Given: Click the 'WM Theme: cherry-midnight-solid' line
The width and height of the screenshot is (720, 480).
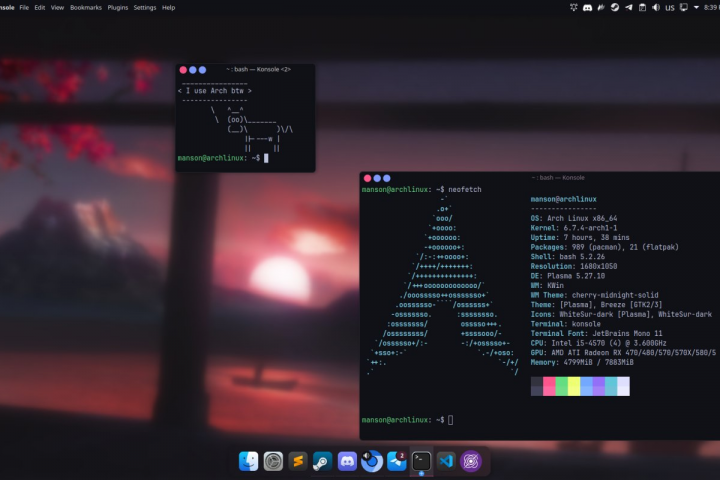Looking at the screenshot, I should click(595, 295).
